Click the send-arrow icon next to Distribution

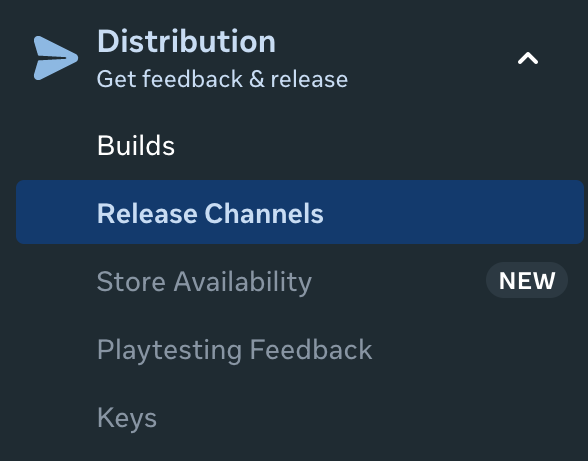[x=56, y=58]
